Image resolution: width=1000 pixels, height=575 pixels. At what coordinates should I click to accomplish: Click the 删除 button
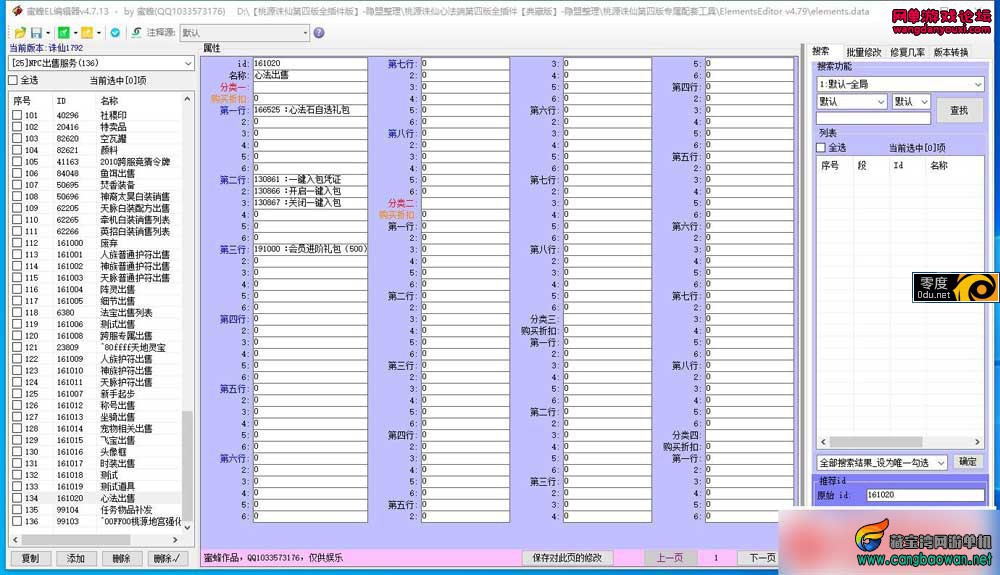[x=121, y=558]
